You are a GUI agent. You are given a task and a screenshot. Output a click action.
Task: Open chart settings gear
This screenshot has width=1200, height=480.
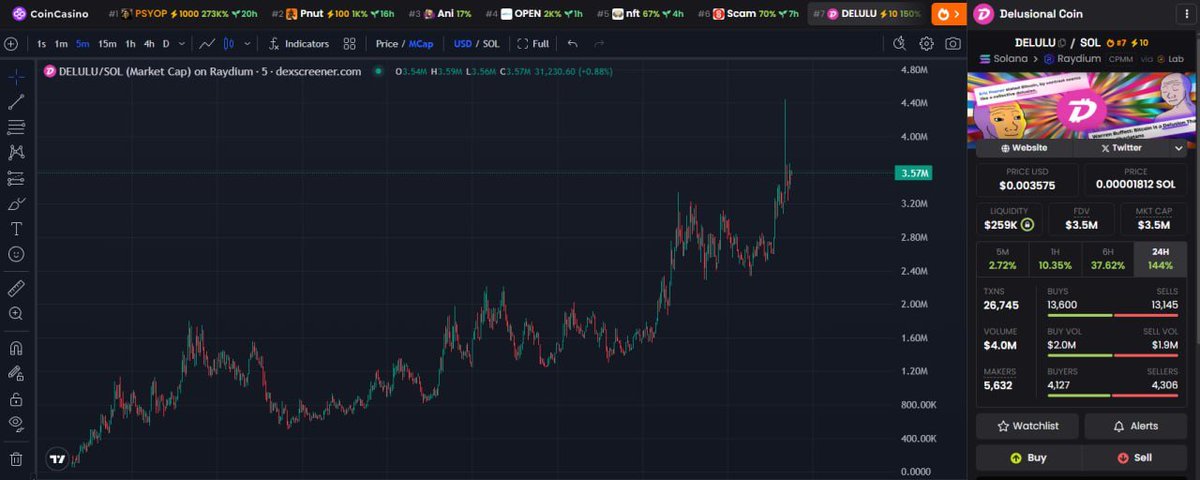927,44
